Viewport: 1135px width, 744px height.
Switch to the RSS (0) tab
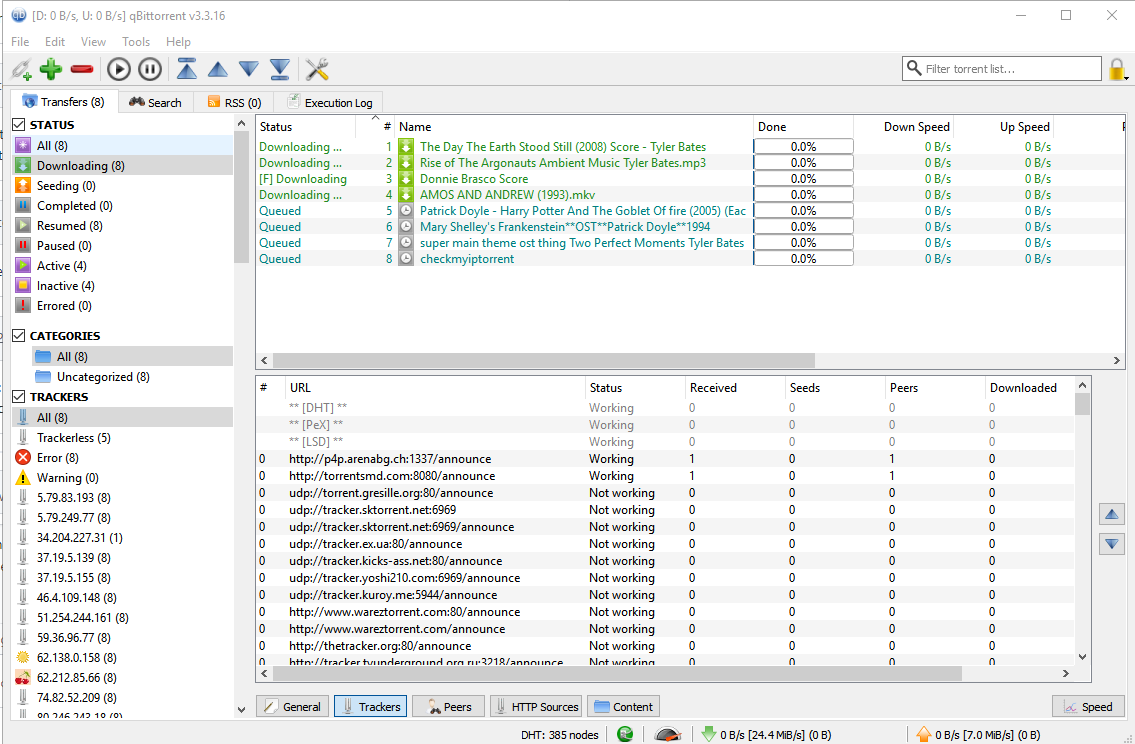234,103
